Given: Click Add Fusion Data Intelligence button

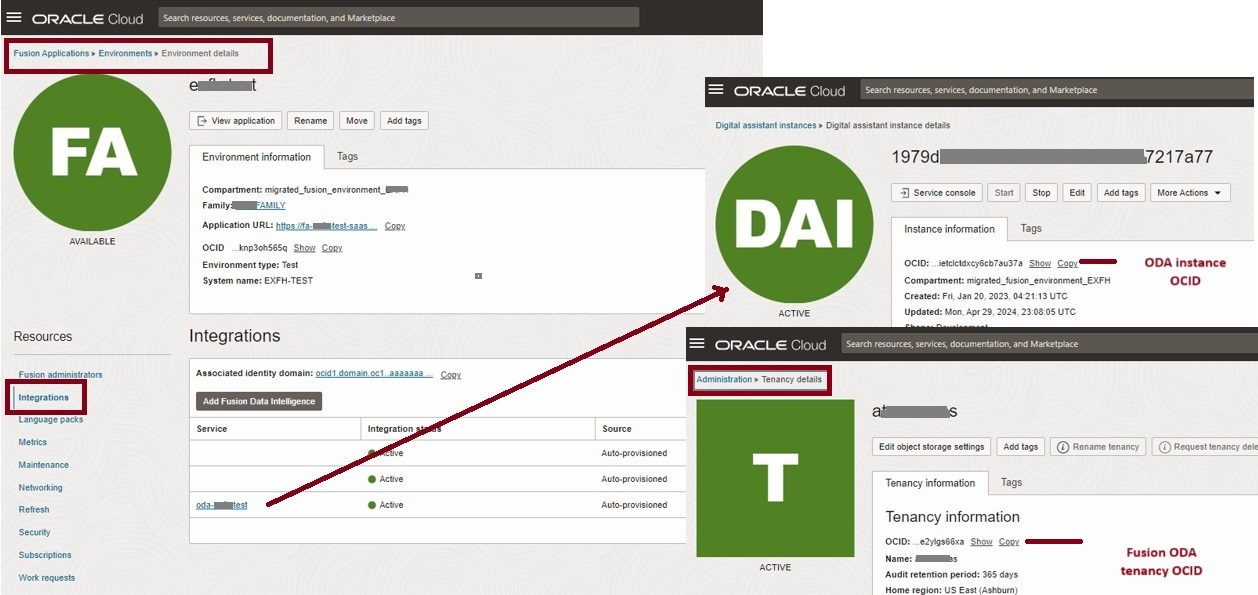Looking at the screenshot, I should pyautogui.click(x=259, y=401).
